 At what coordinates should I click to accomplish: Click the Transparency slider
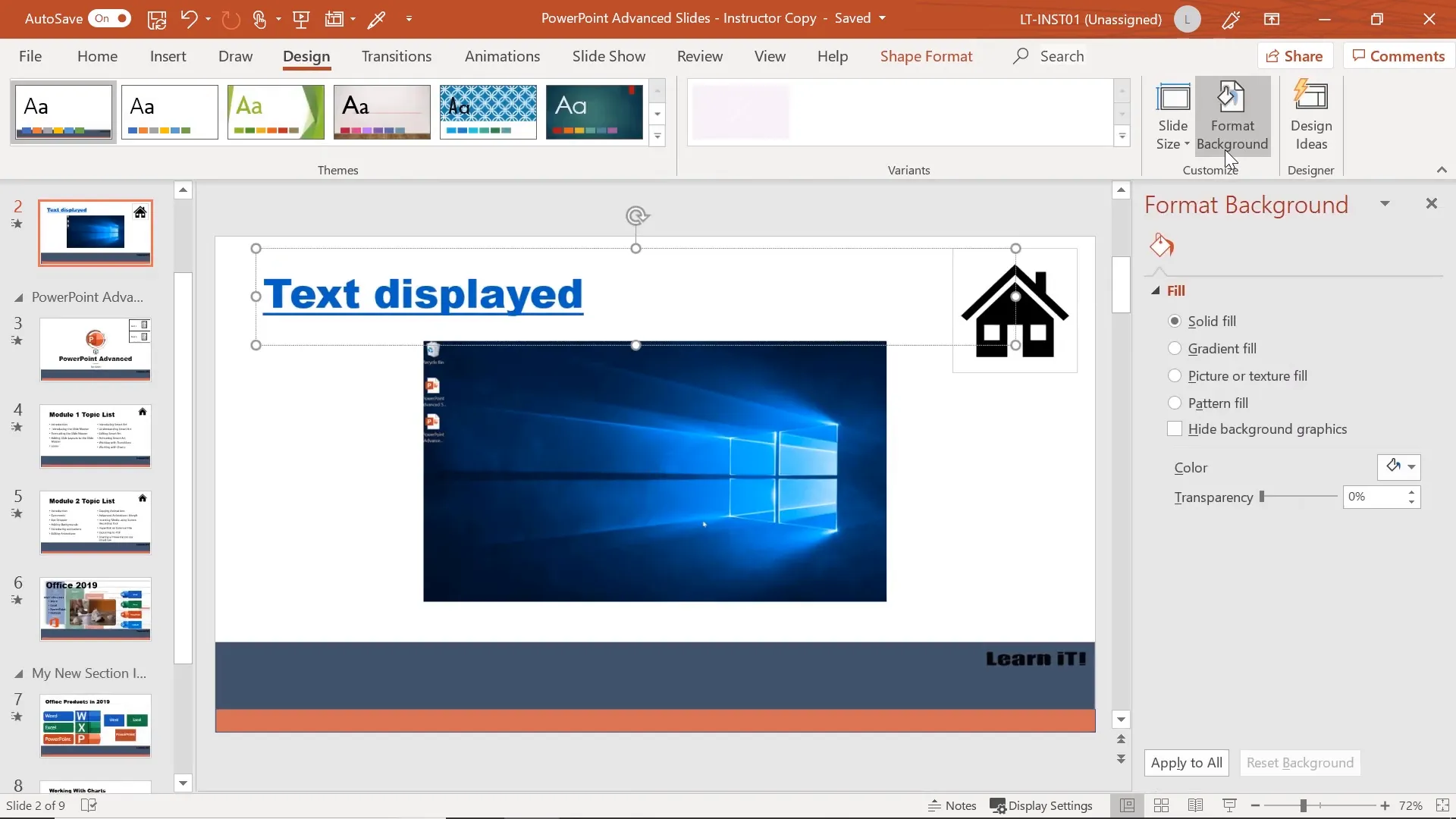coord(1299,497)
